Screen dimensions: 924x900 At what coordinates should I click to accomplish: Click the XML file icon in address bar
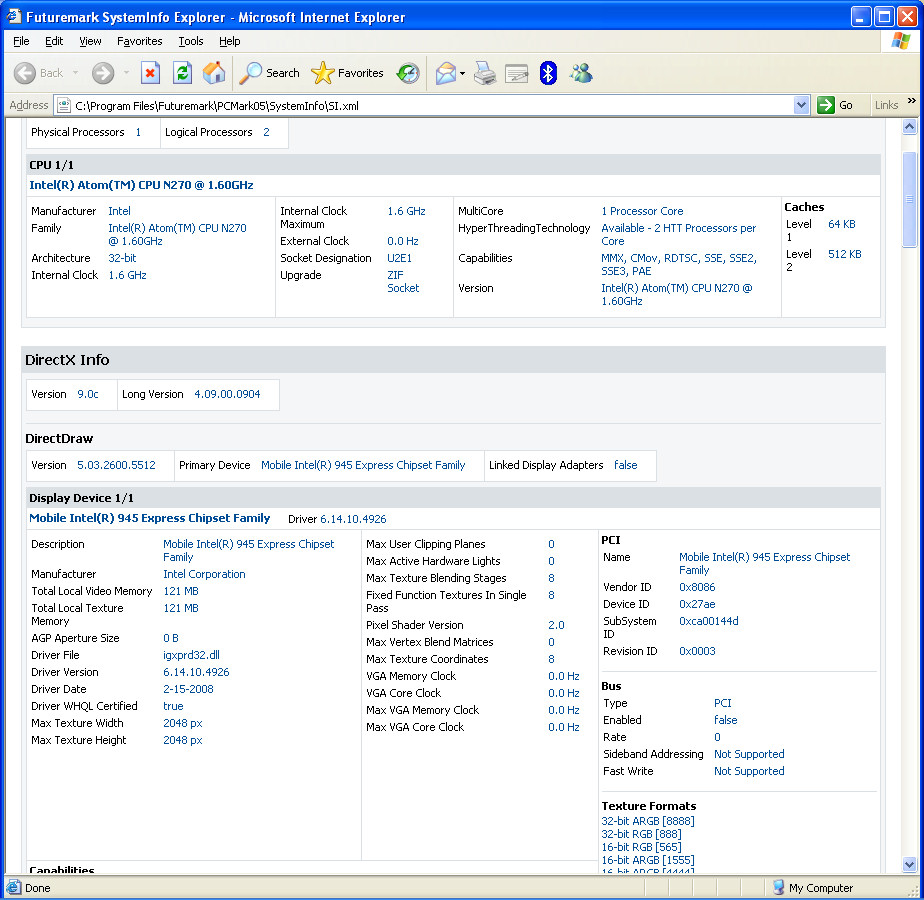(x=64, y=106)
